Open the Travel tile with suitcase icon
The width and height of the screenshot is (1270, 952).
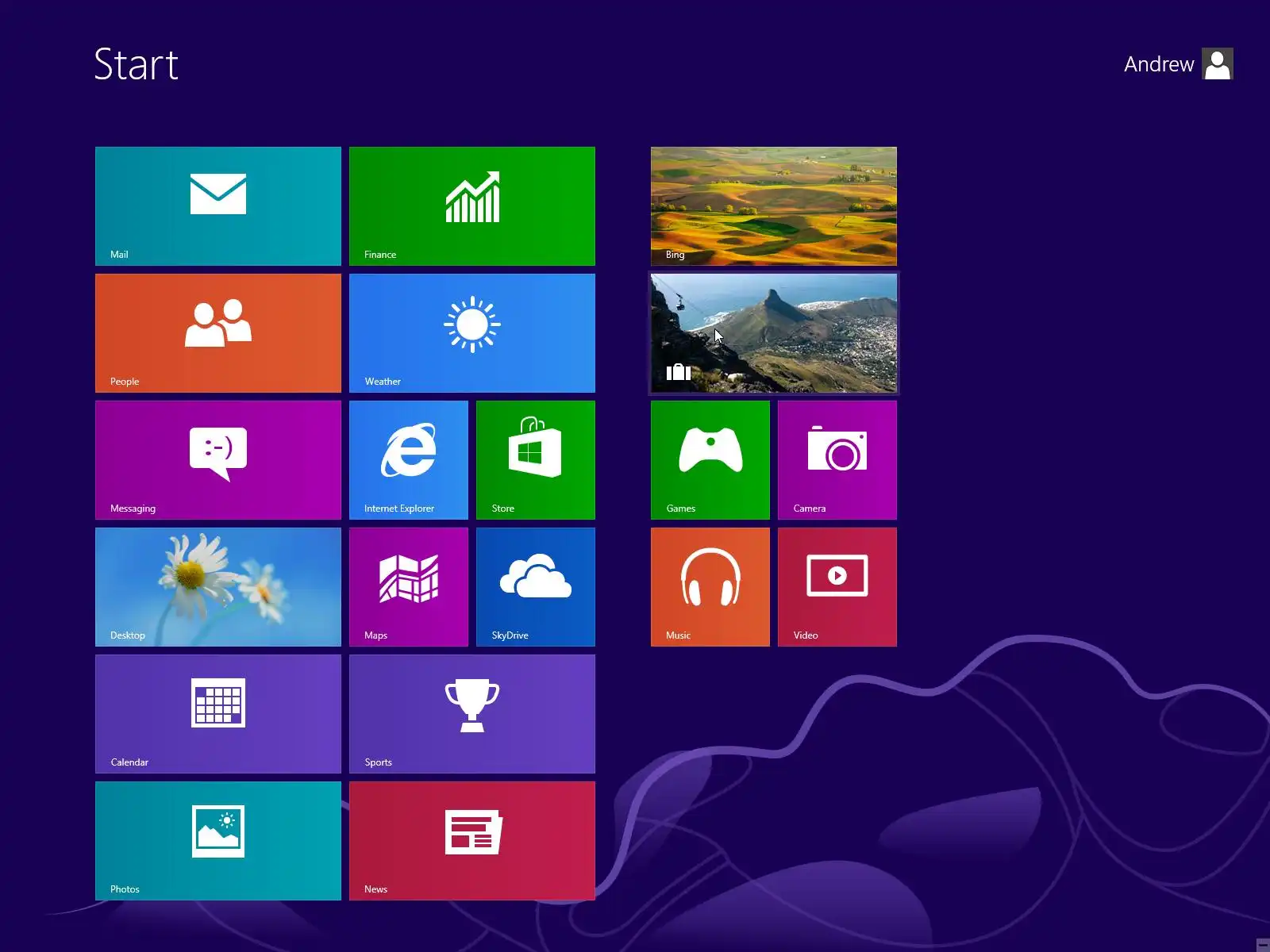(x=774, y=333)
